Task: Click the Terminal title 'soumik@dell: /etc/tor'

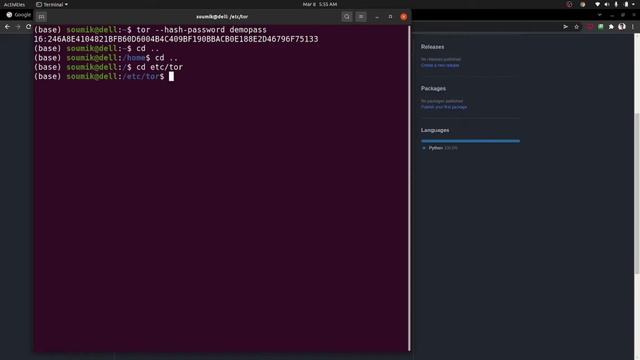Action: [222, 17]
